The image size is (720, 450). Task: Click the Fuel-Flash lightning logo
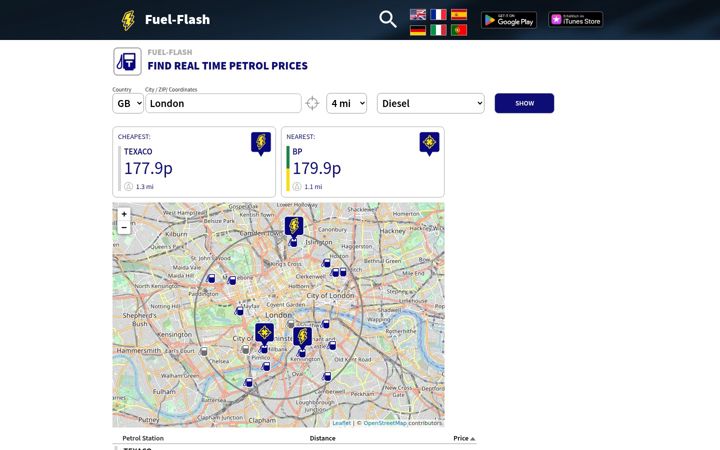(x=128, y=20)
